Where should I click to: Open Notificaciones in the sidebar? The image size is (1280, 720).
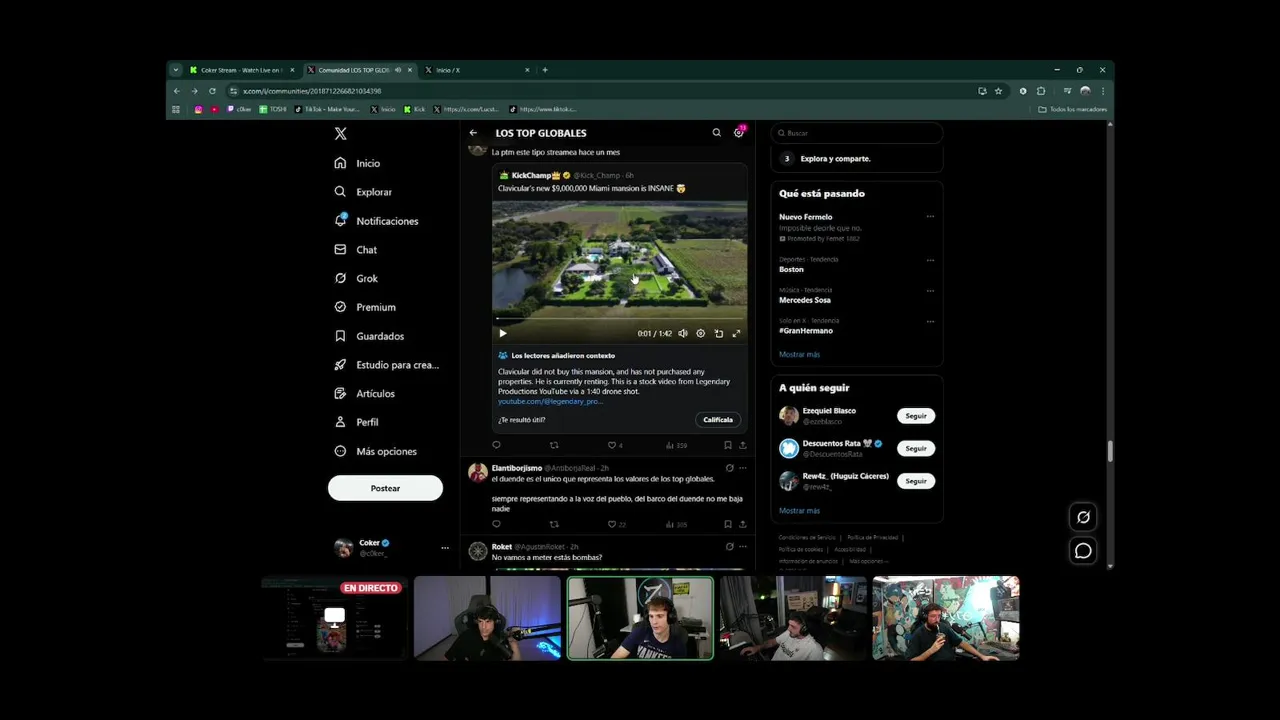click(377, 221)
